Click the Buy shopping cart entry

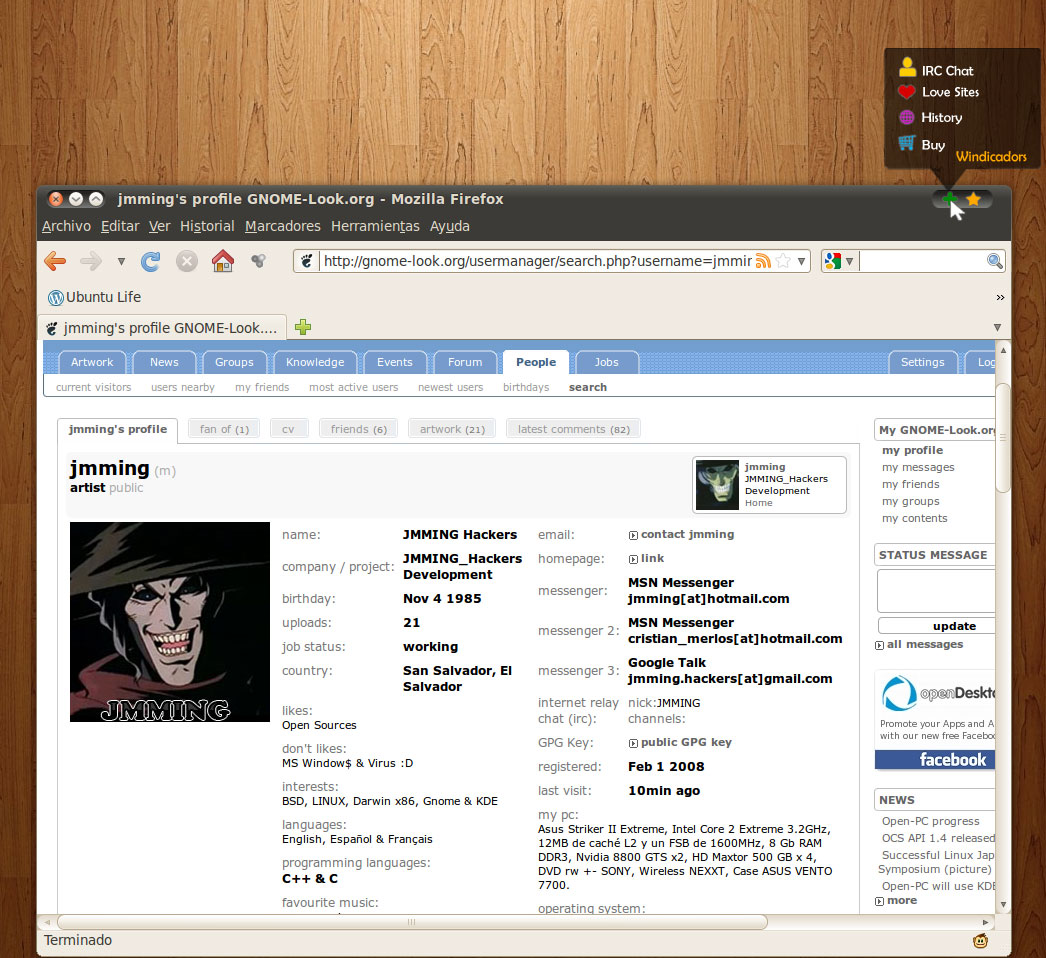pos(921,144)
